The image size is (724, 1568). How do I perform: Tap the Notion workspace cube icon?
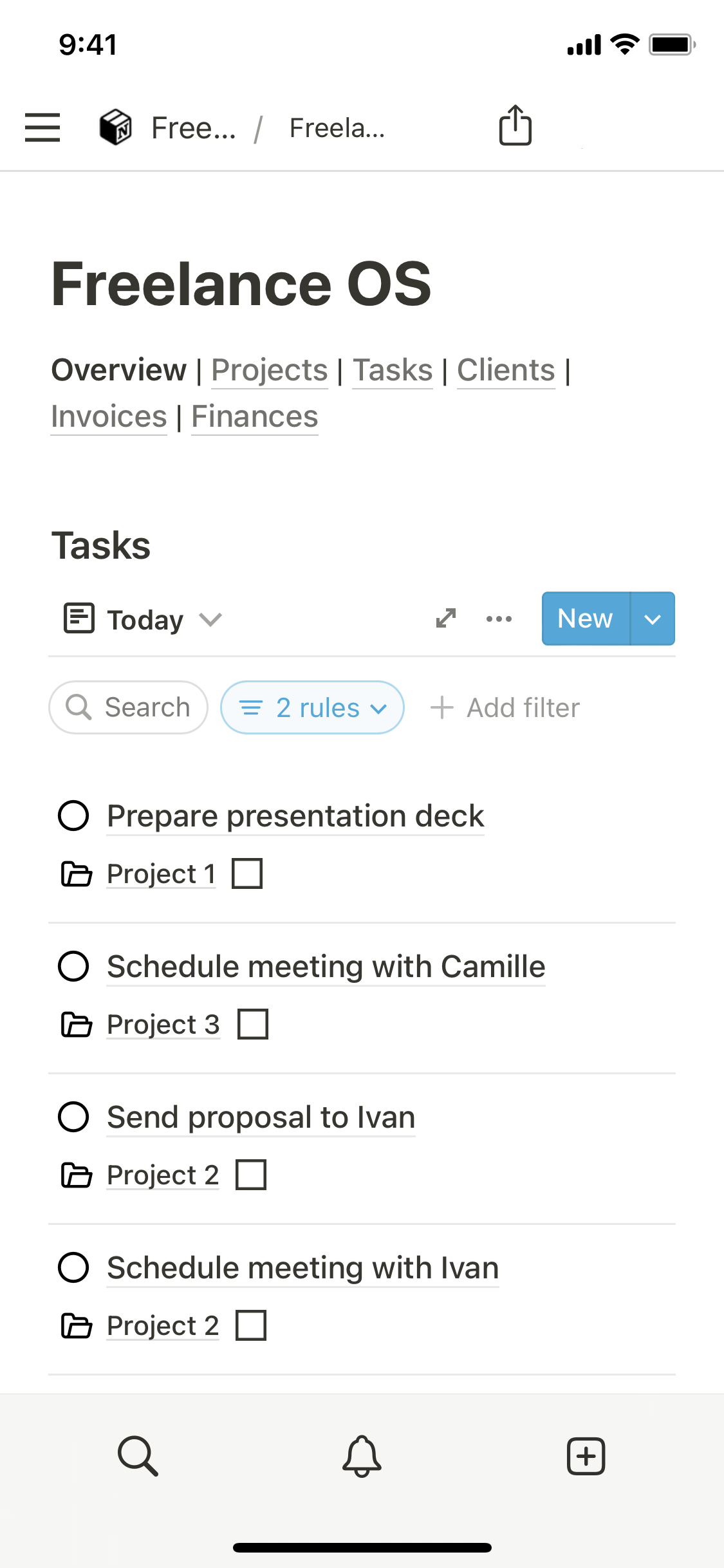coord(116,127)
